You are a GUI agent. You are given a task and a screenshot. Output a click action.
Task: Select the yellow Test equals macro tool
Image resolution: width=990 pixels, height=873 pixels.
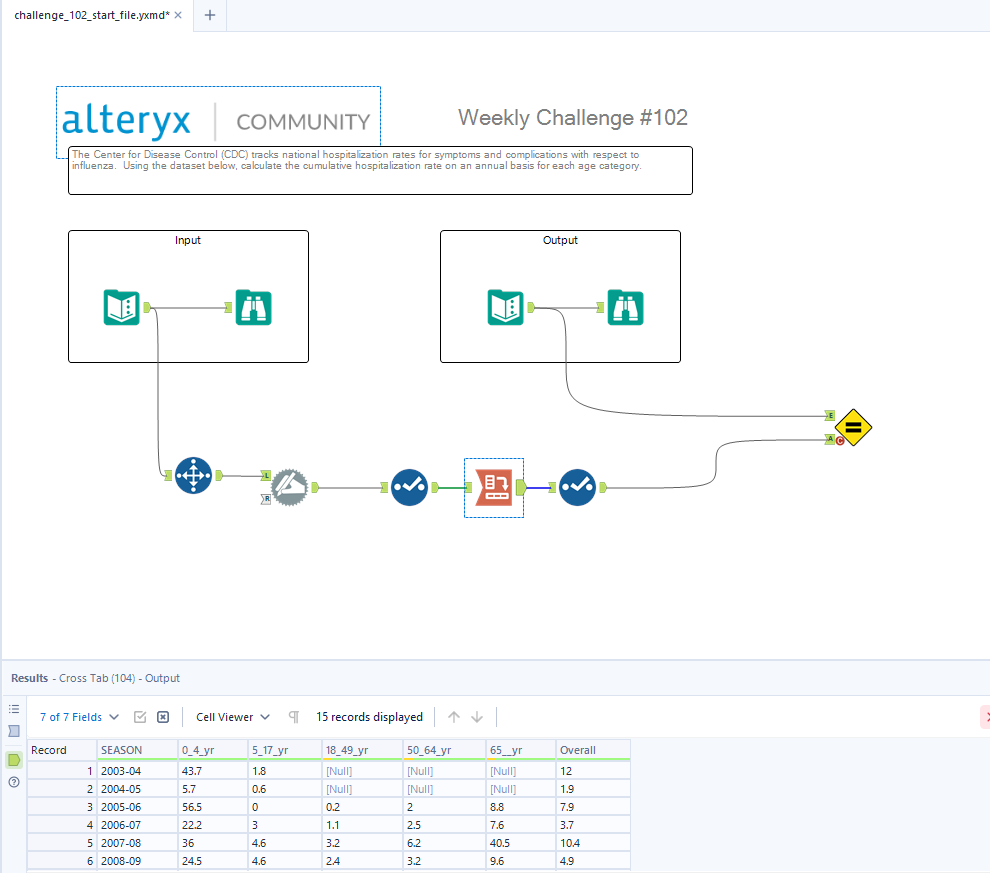[853, 427]
